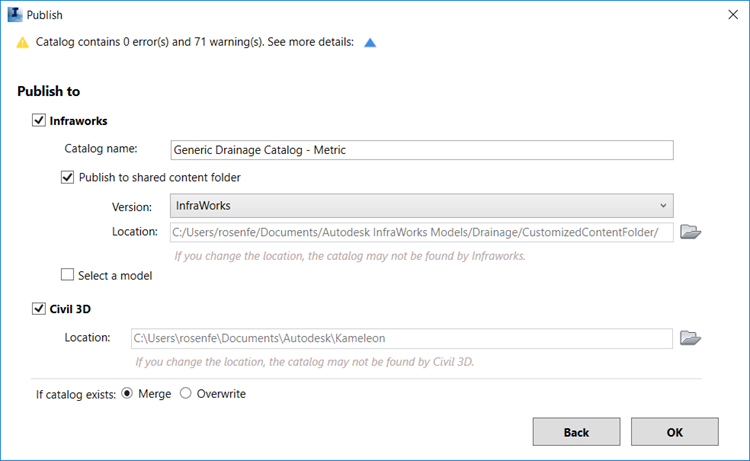Viewport: 750px width, 461px height.
Task: Click the catalog warnings message text
Action: (x=194, y=43)
